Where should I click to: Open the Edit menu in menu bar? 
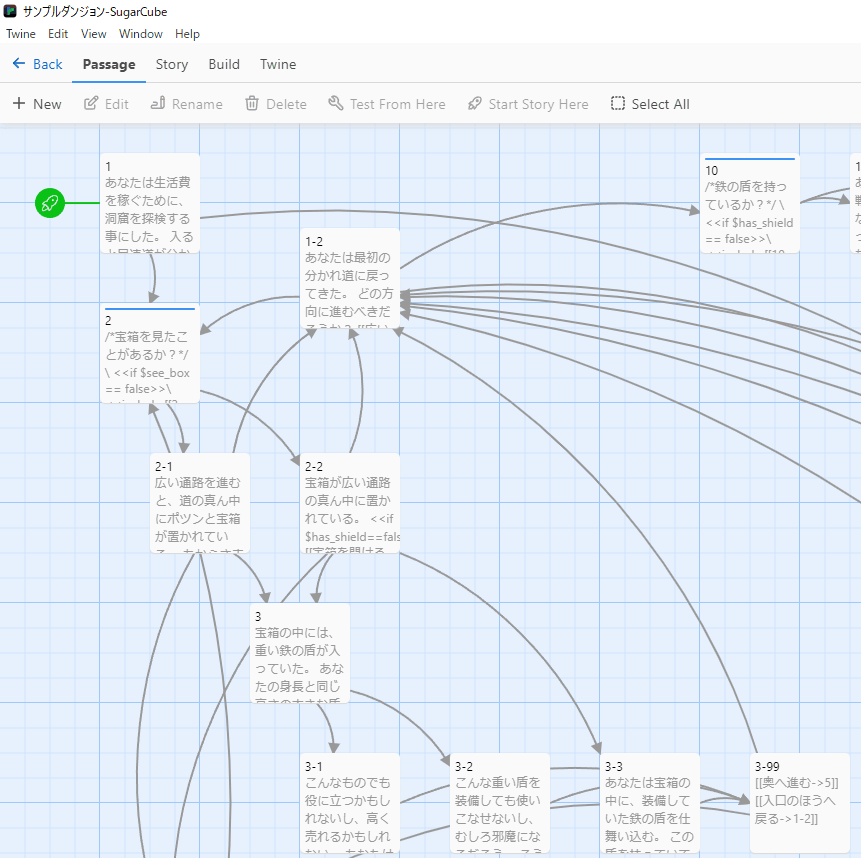(58, 34)
